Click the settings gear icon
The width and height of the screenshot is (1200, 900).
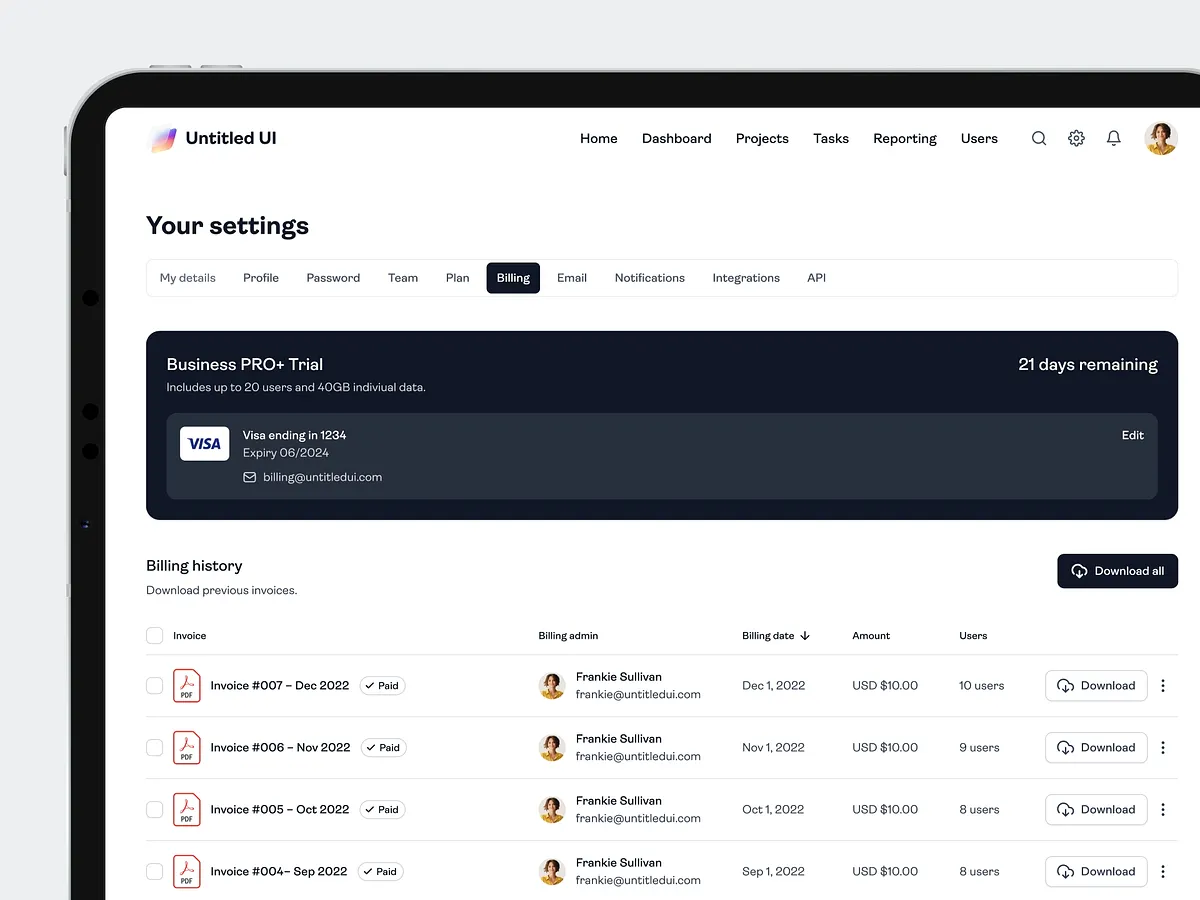(x=1076, y=138)
